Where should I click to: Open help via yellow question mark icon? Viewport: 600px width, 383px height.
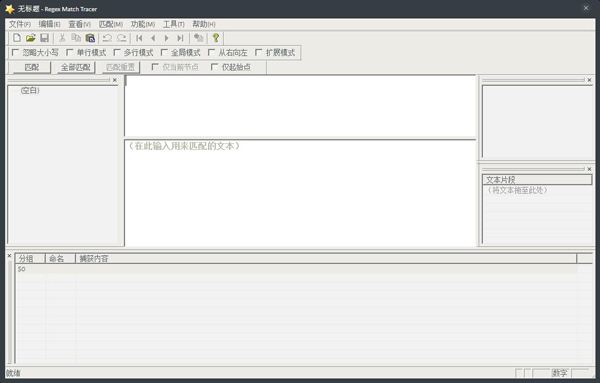(x=216, y=38)
